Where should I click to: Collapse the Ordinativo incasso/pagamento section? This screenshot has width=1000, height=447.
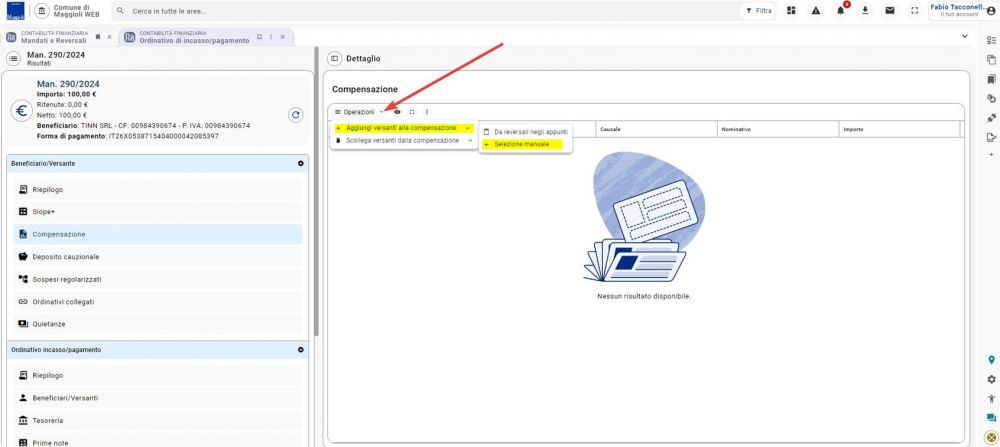[300, 349]
